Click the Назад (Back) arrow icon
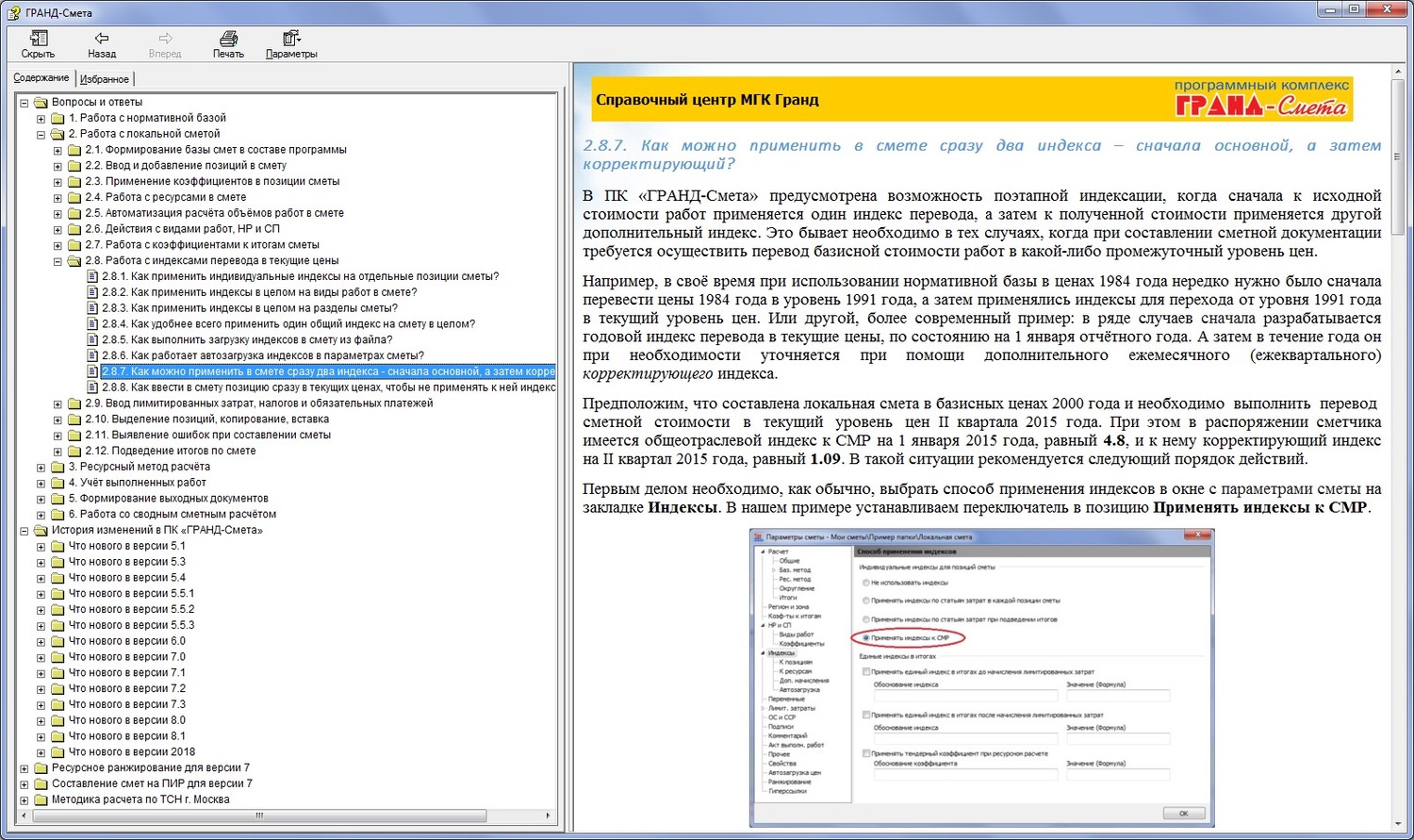This screenshot has width=1414, height=840. [x=102, y=39]
